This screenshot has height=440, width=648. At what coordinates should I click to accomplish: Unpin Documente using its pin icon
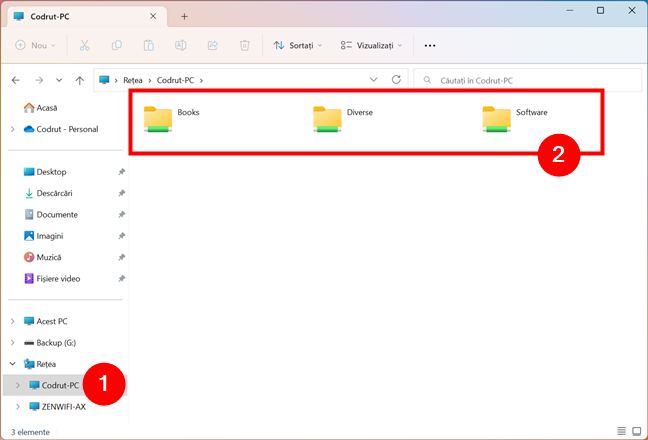click(122, 215)
